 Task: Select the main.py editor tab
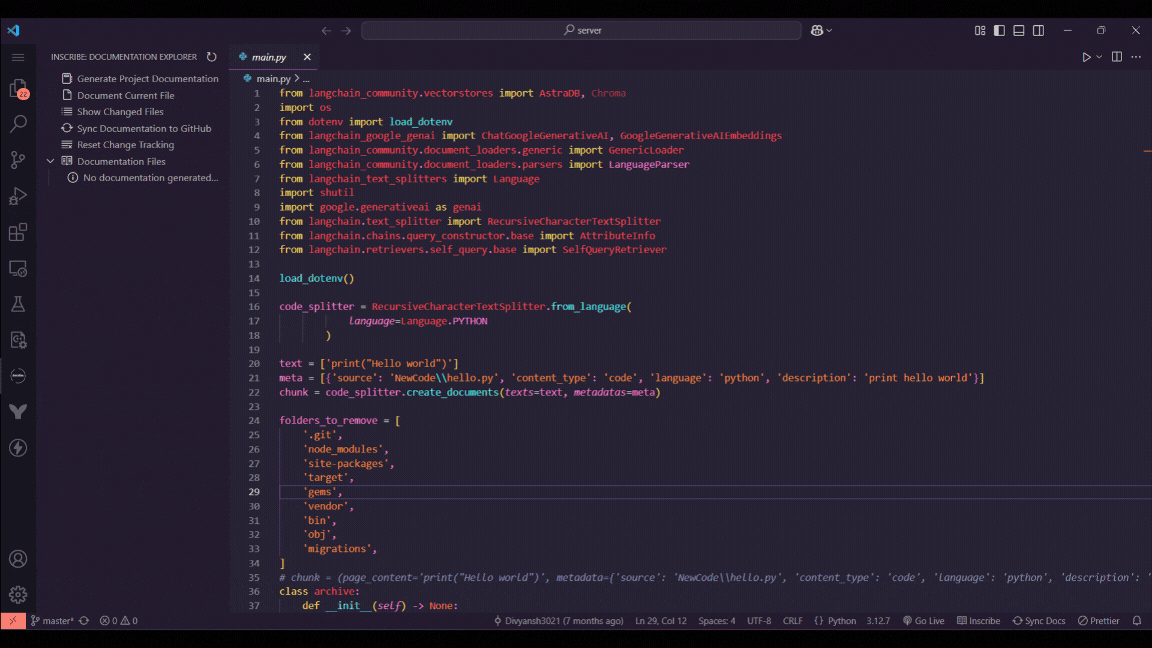click(269, 57)
